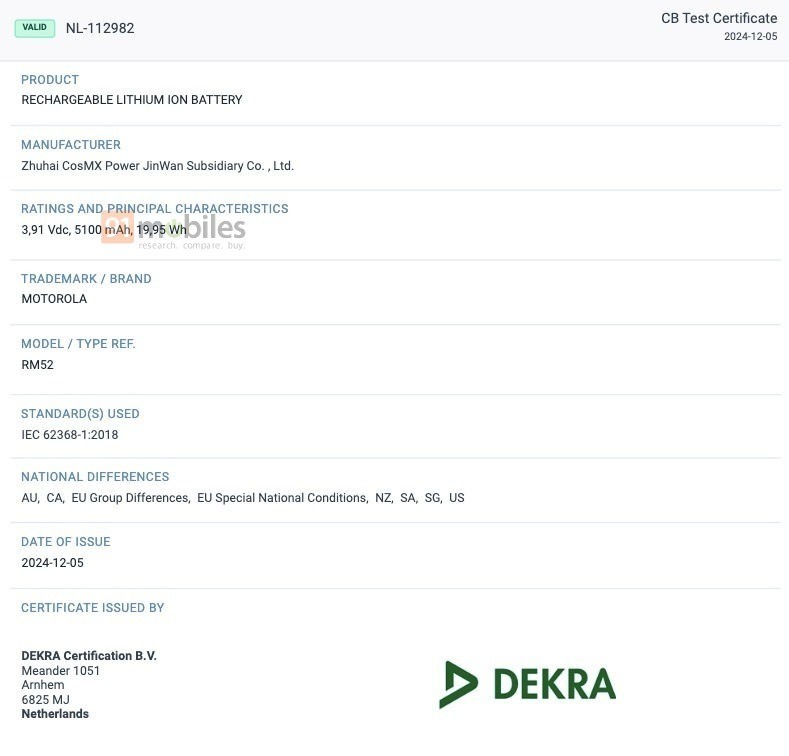This screenshot has width=789, height=756.
Task: Select certificate number NL-112982
Action: pos(100,28)
